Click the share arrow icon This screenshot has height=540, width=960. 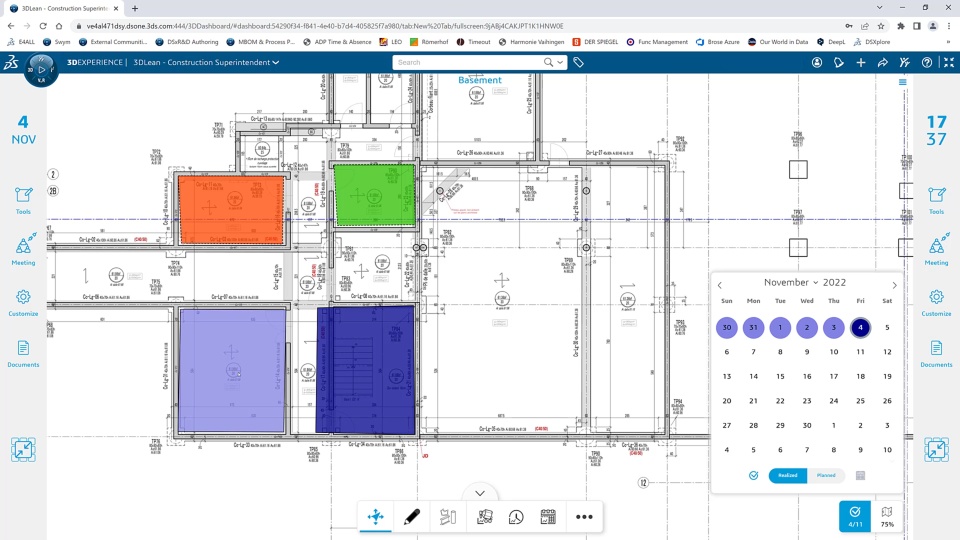click(883, 62)
